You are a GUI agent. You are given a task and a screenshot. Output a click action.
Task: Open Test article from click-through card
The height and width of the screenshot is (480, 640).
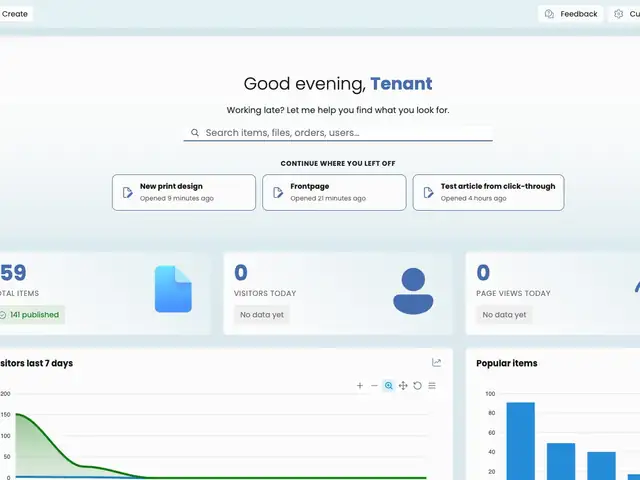point(488,192)
